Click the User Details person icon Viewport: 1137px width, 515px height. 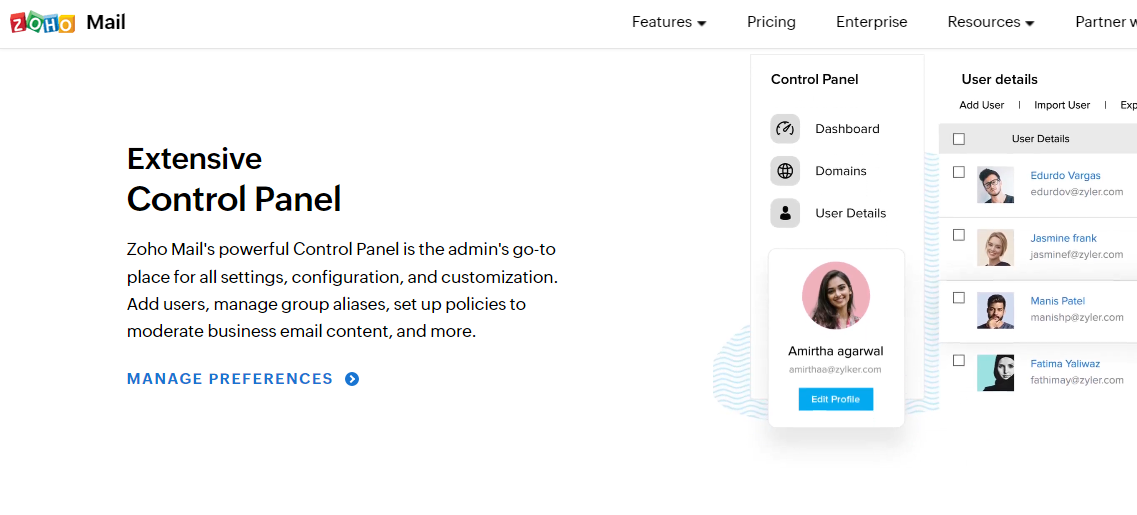tap(785, 213)
